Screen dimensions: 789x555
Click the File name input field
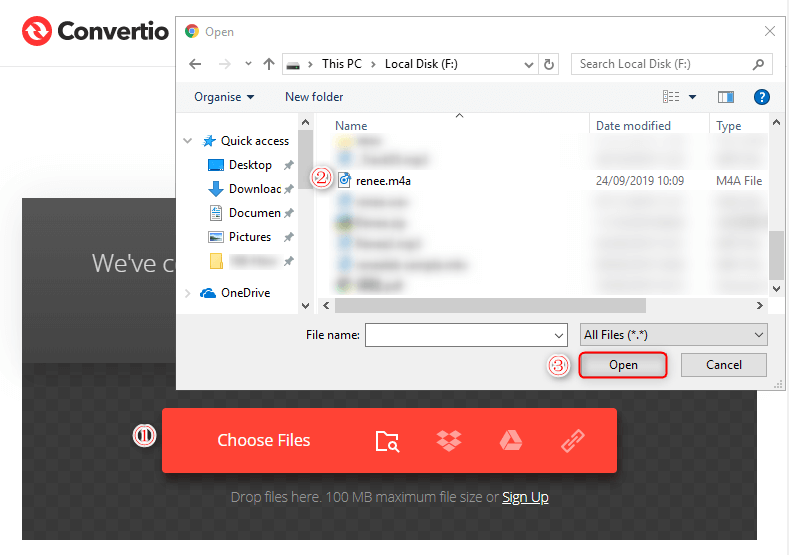[466, 335]
